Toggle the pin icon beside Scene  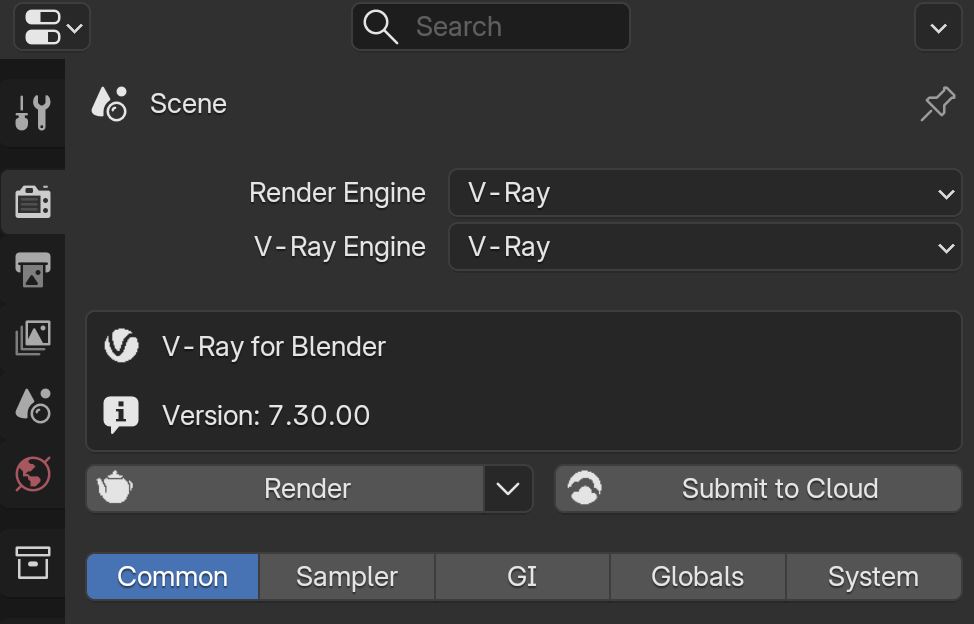tap(937, 104)
